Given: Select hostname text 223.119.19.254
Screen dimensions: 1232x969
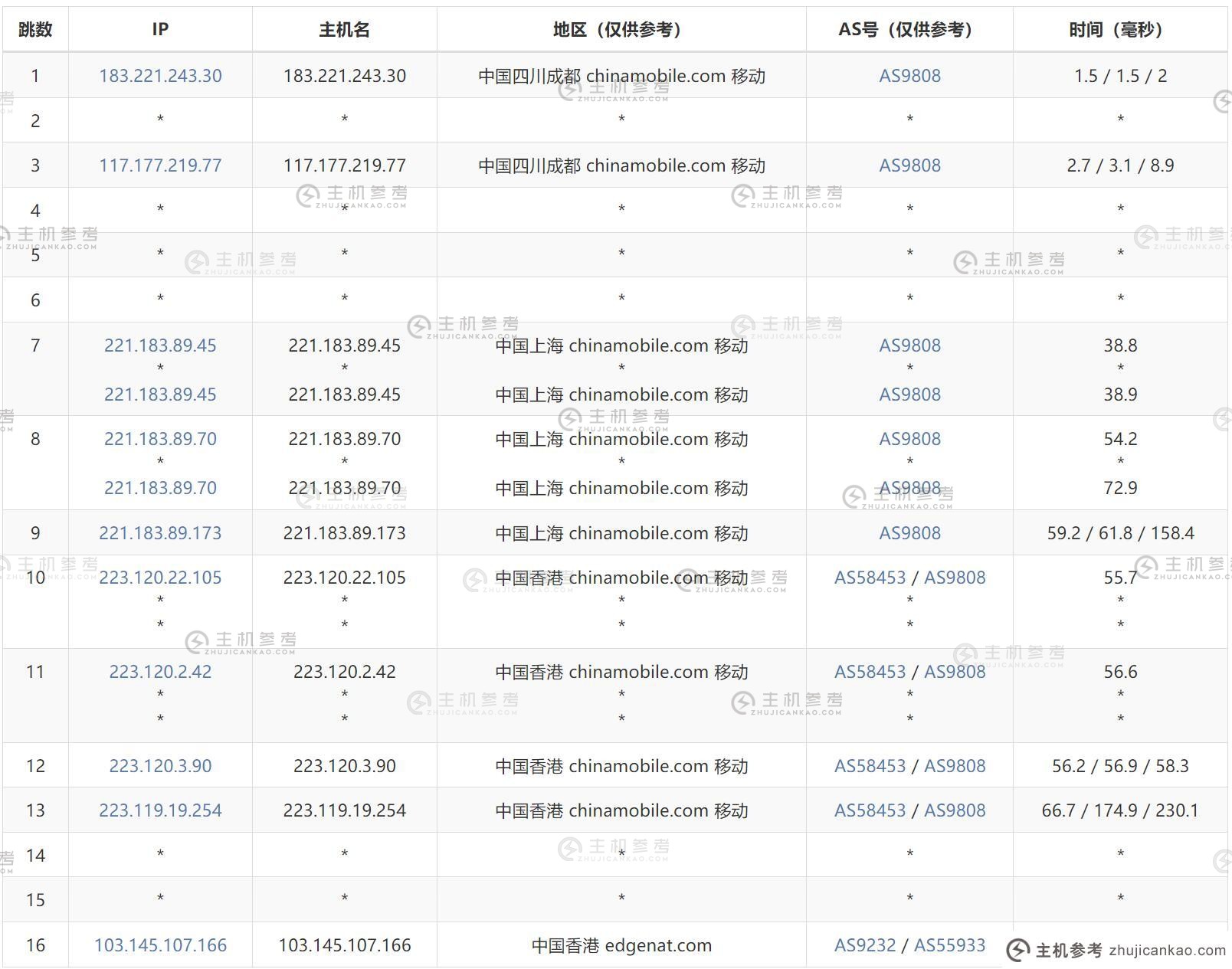Looking at the screenshot, I should pos(344,810).
